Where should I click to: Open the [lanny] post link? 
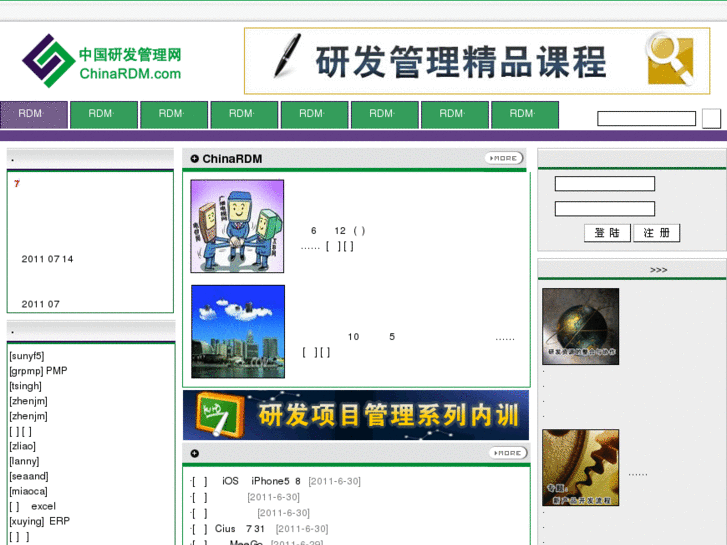click(24, 461)
